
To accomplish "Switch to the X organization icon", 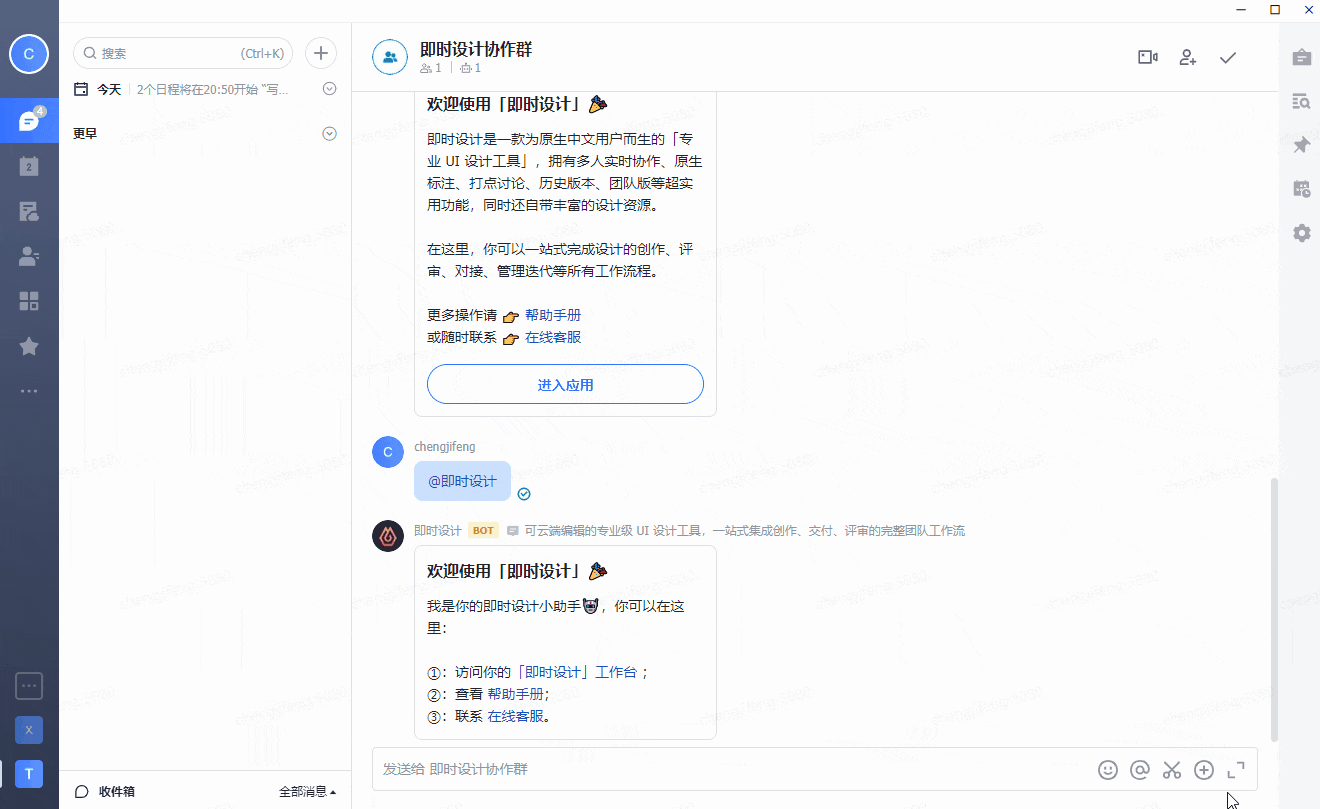I will [x=29, y=730].
